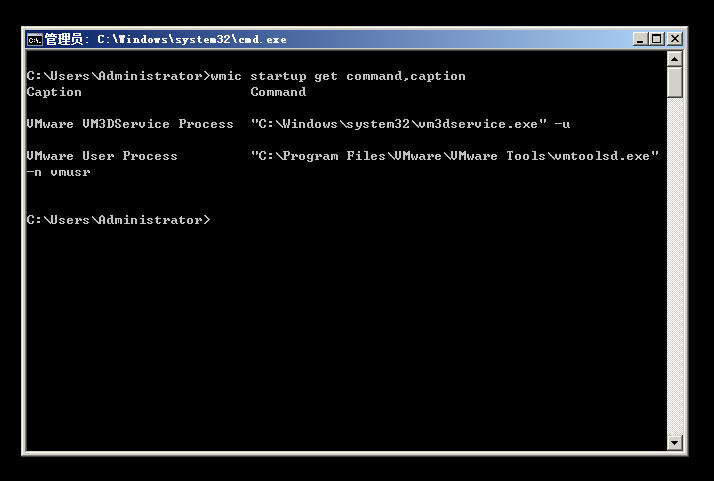
Task: Click the vm3dservice.exe path text
Action: click(399, 124)
